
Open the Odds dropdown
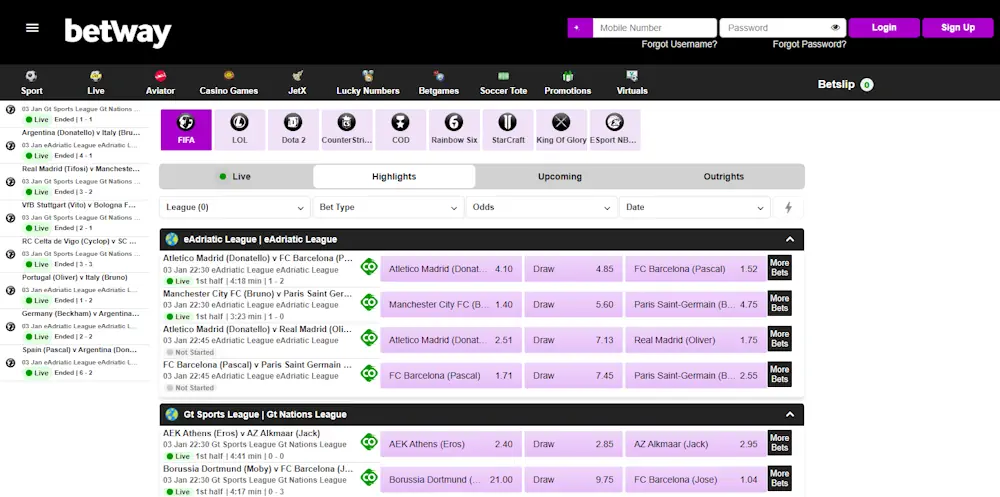541,207
